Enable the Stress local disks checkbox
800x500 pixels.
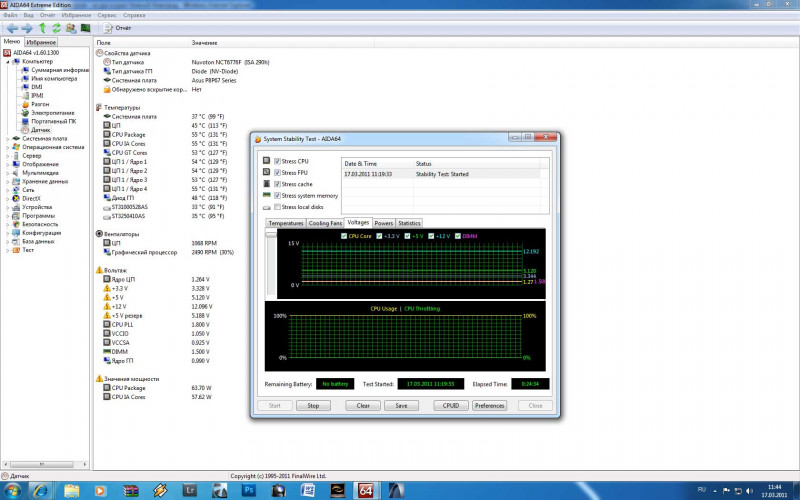tap(278, 207)
